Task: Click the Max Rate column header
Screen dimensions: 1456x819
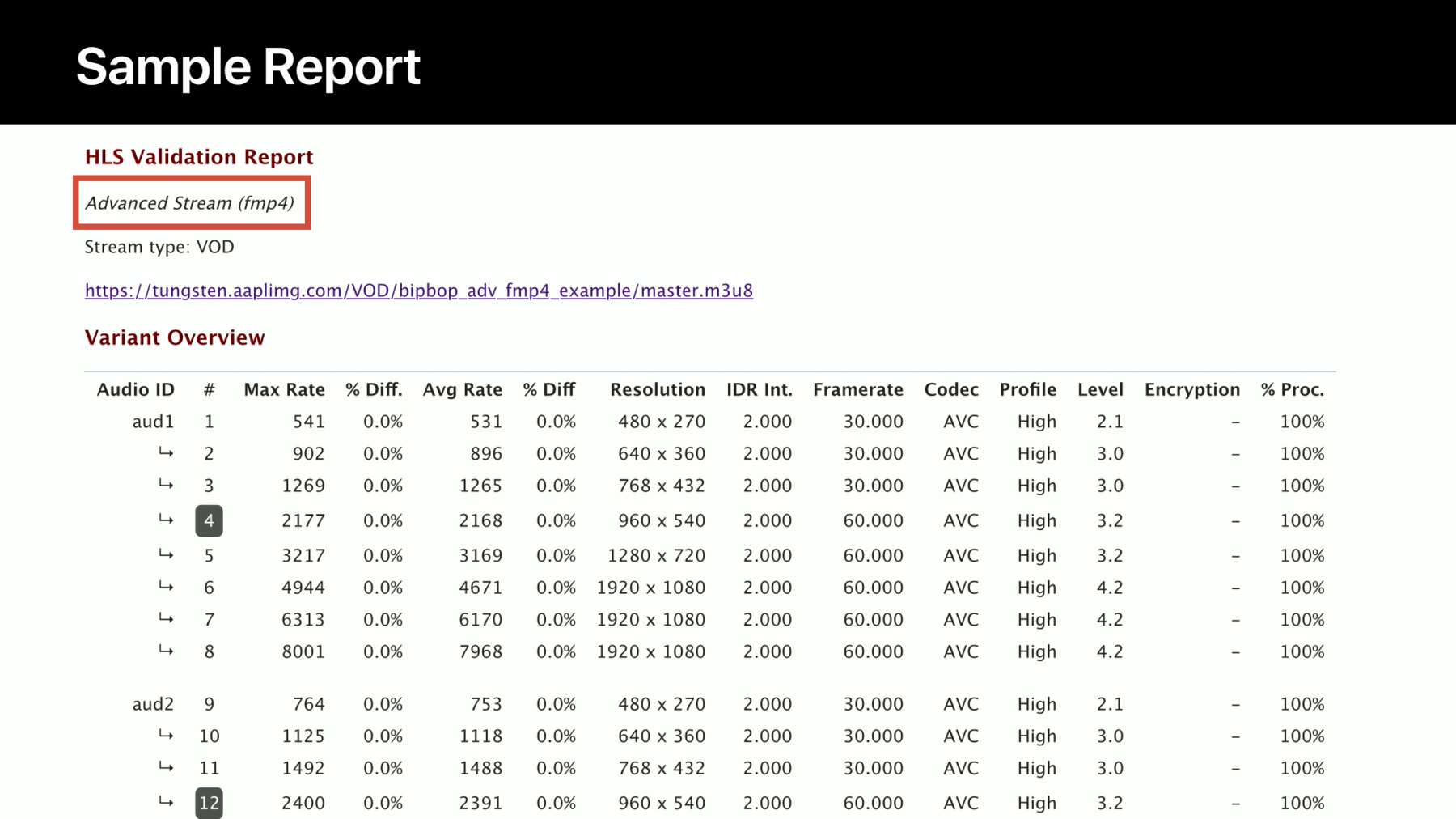Action: click(x=284, y=389)
